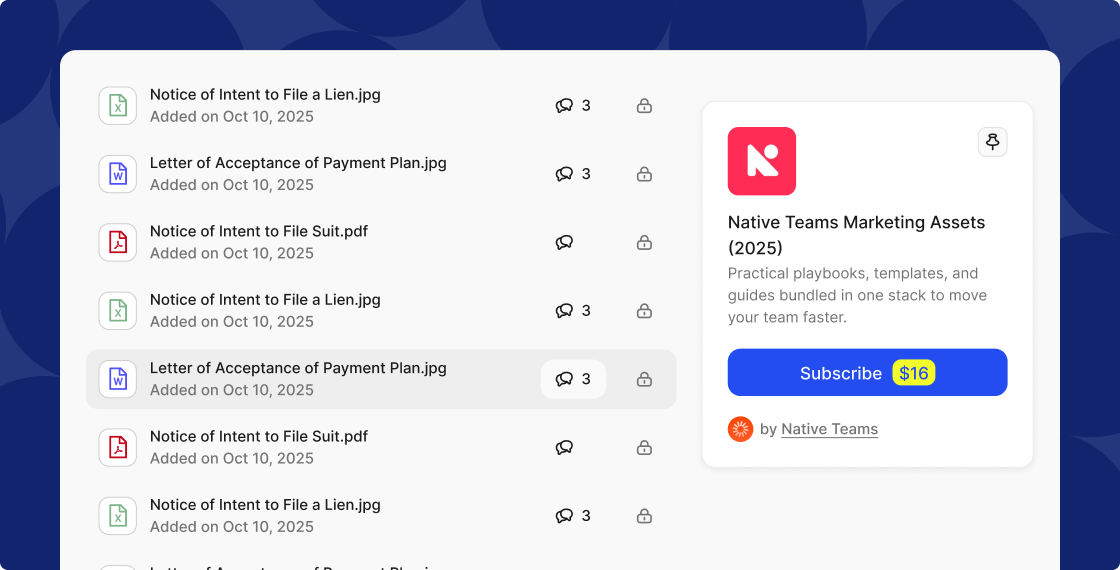Screen dimensions: 1120x570
Task: Open comments on the topmost Notice of Intent Lien row
Action: (x=573, y=106)
